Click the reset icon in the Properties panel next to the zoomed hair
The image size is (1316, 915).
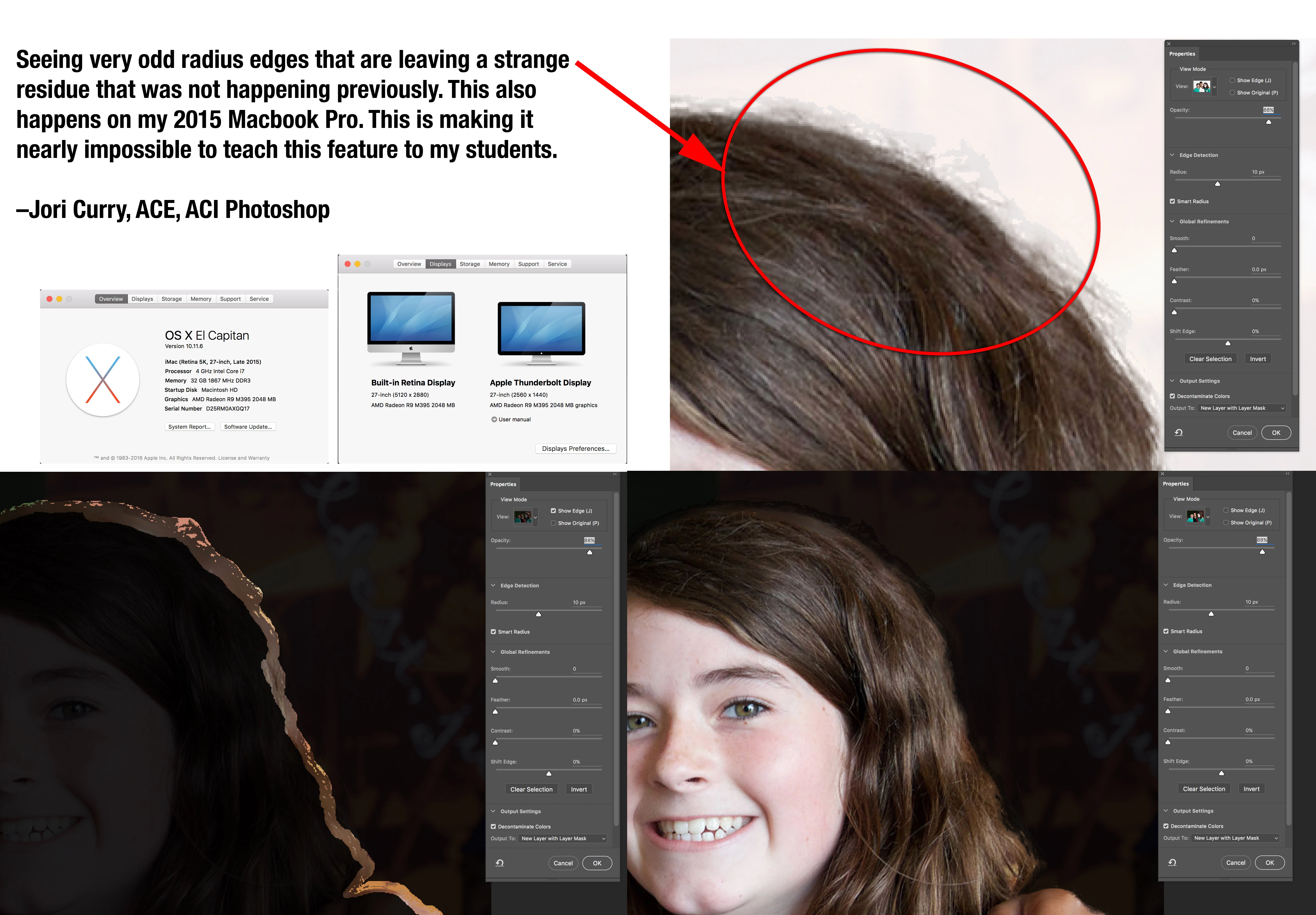point(1178,433)
